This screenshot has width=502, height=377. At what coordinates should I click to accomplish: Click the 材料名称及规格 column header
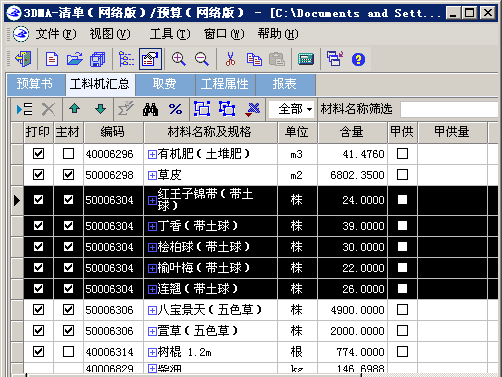[x=210, y=132]
